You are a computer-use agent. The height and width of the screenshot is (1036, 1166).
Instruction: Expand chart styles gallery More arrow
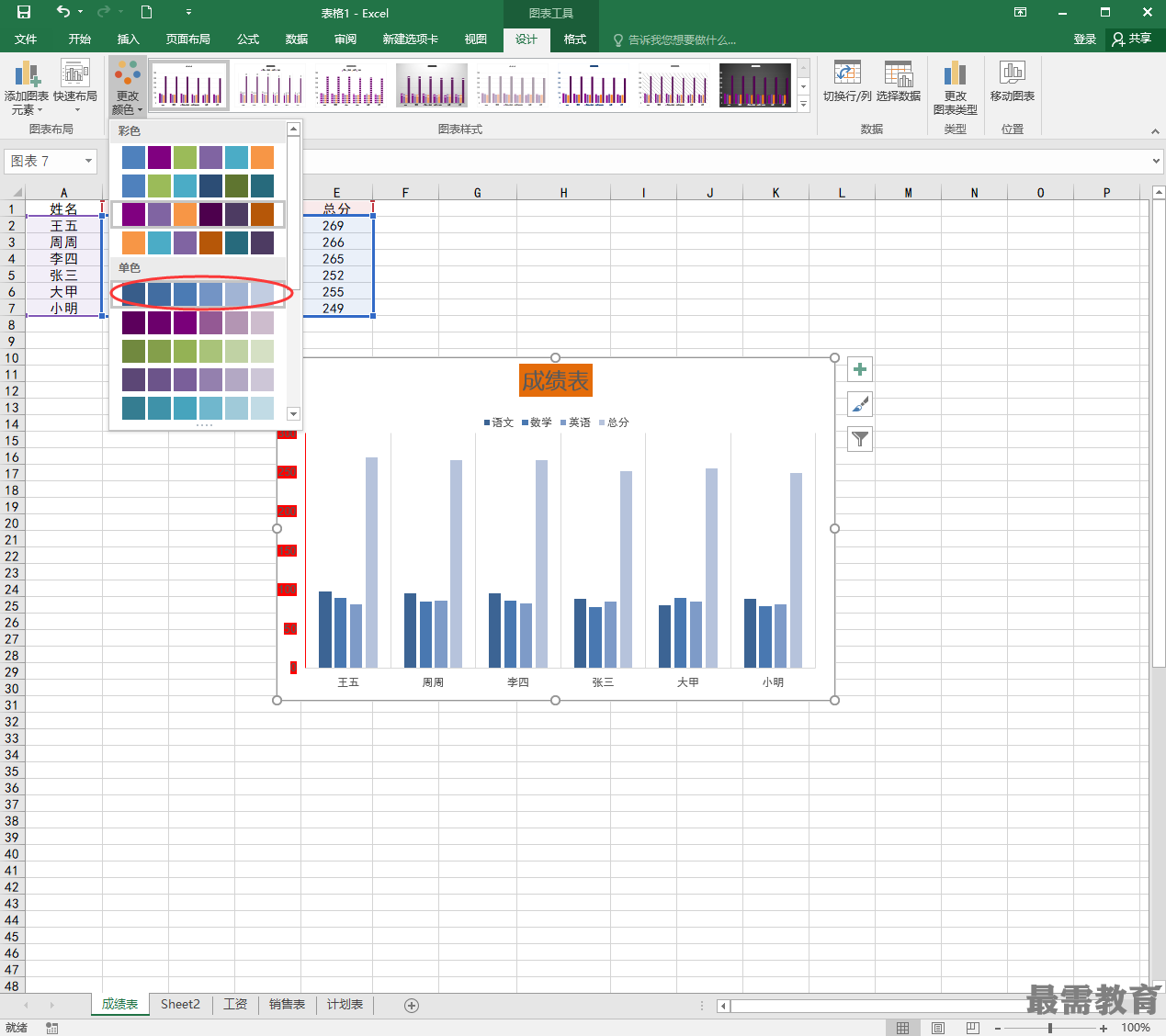[804, 106]
